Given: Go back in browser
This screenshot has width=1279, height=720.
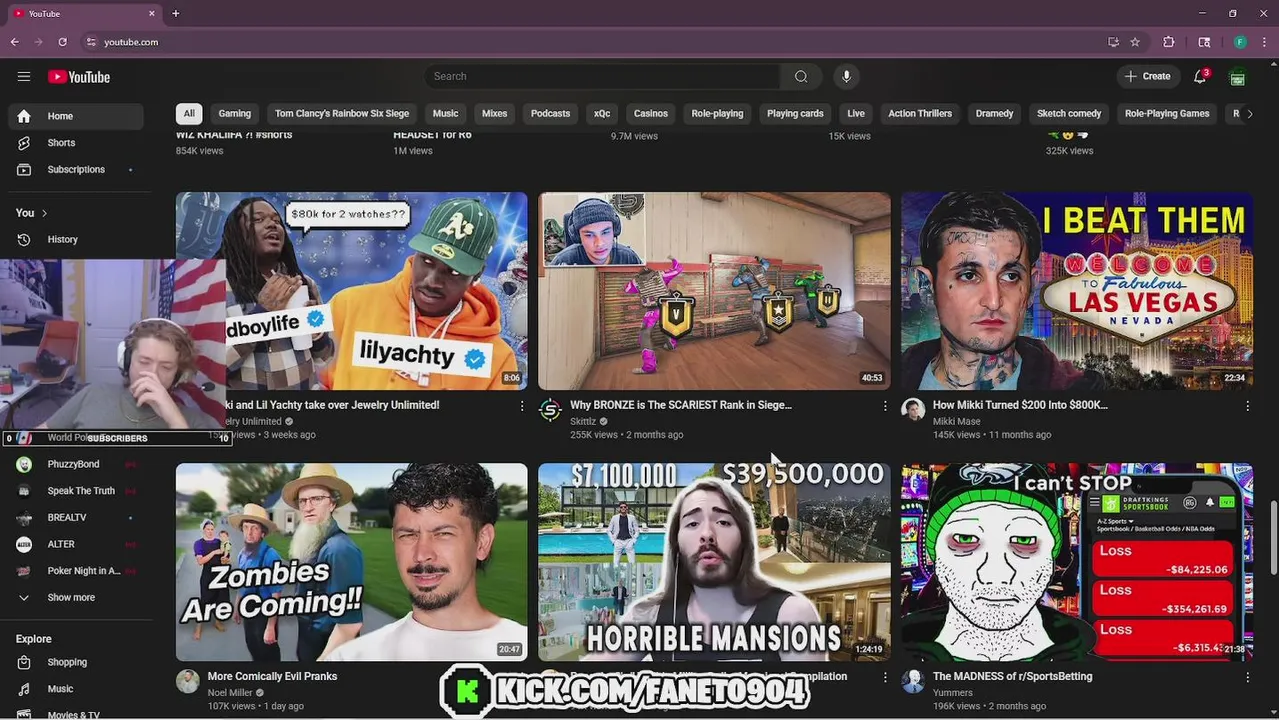Looking at the screenshot, I should [x=14, y=42].
